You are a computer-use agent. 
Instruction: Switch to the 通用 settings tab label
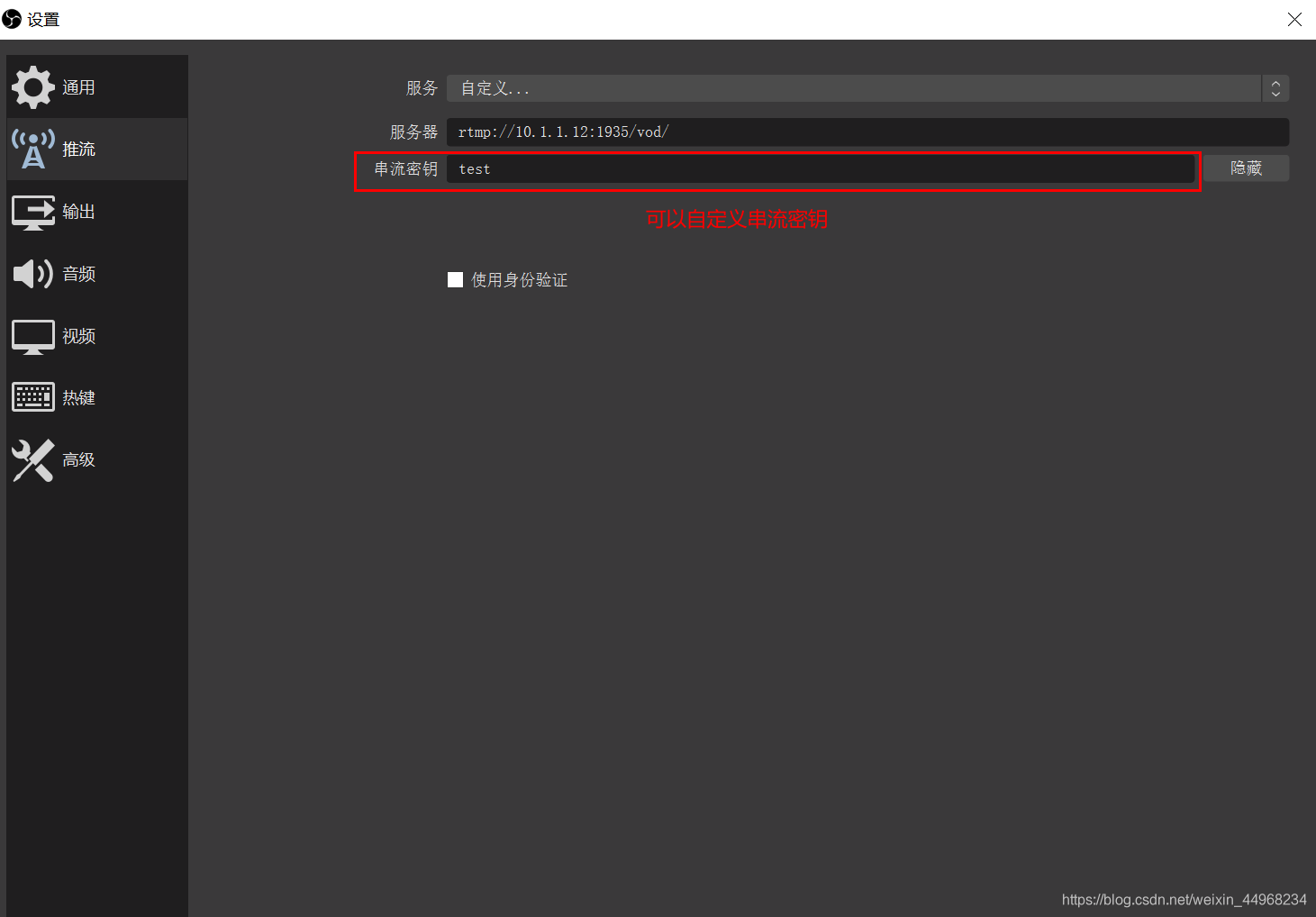(x=78, y=87)
